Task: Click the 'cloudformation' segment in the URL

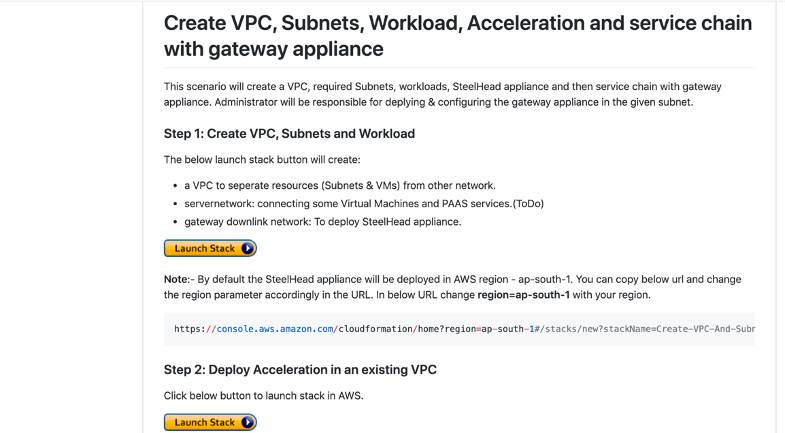Action: (375, 329)
